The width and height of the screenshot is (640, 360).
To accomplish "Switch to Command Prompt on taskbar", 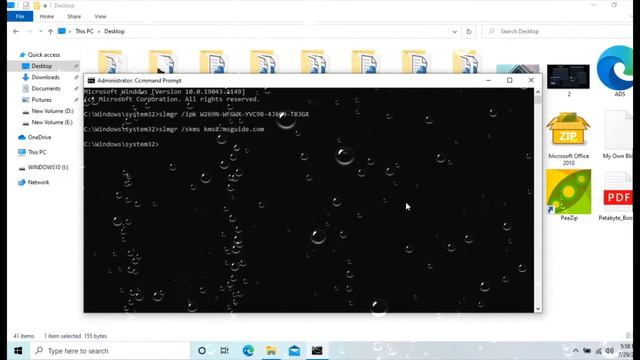I will tap(317, 351).
